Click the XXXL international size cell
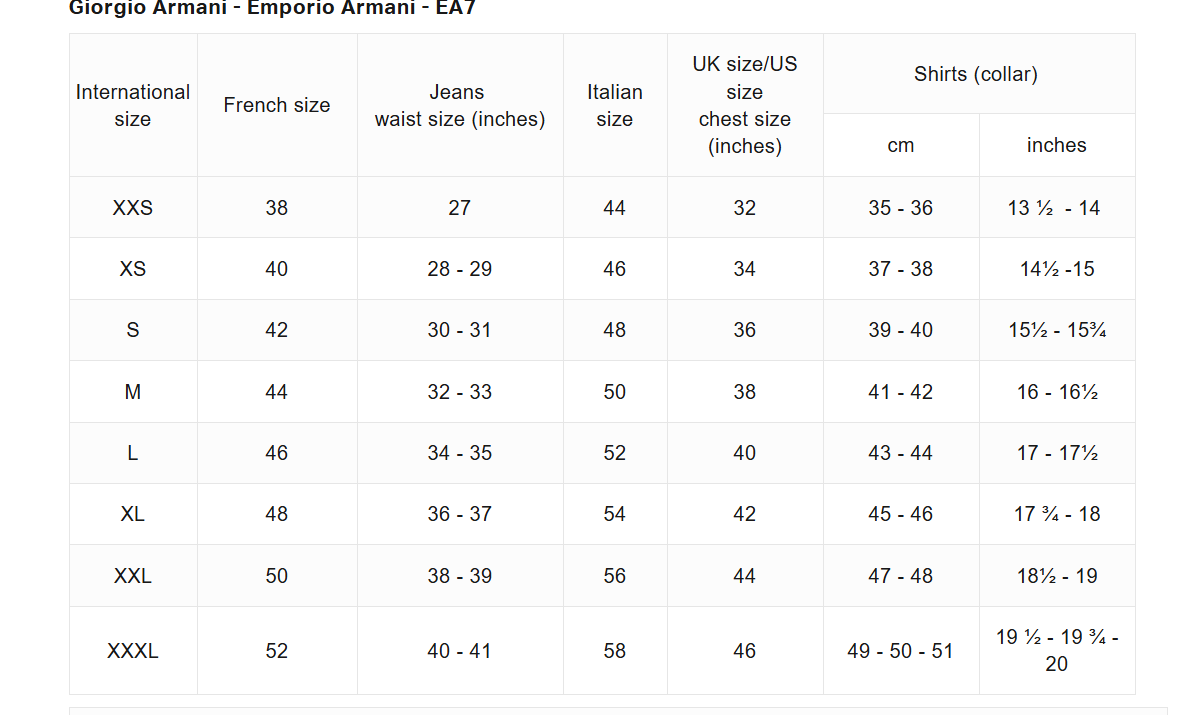 coord(133,651)
